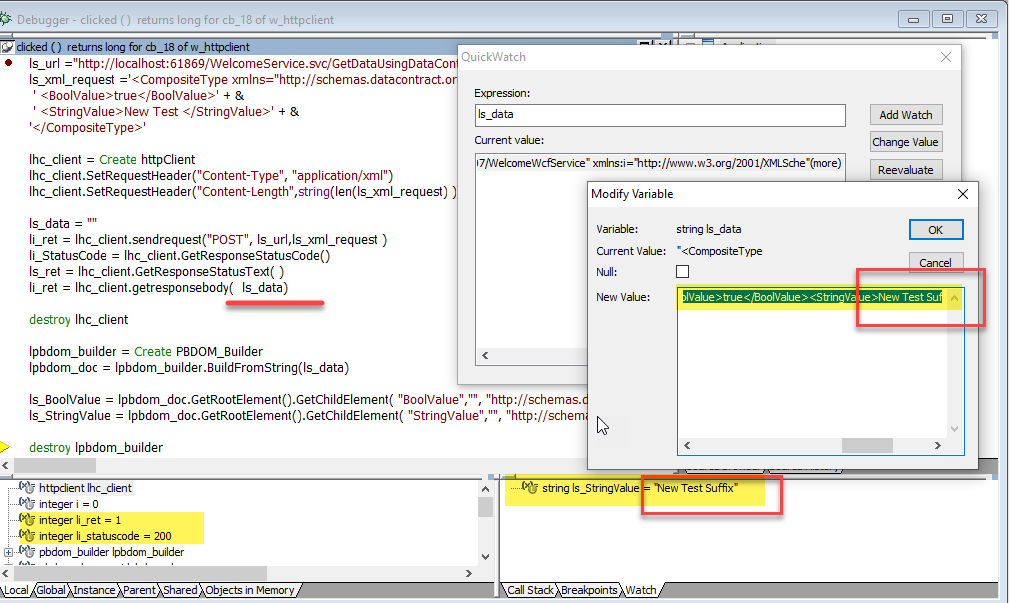
Task: Select integer i = 0 variable row
Action: [x=69, y=504]
